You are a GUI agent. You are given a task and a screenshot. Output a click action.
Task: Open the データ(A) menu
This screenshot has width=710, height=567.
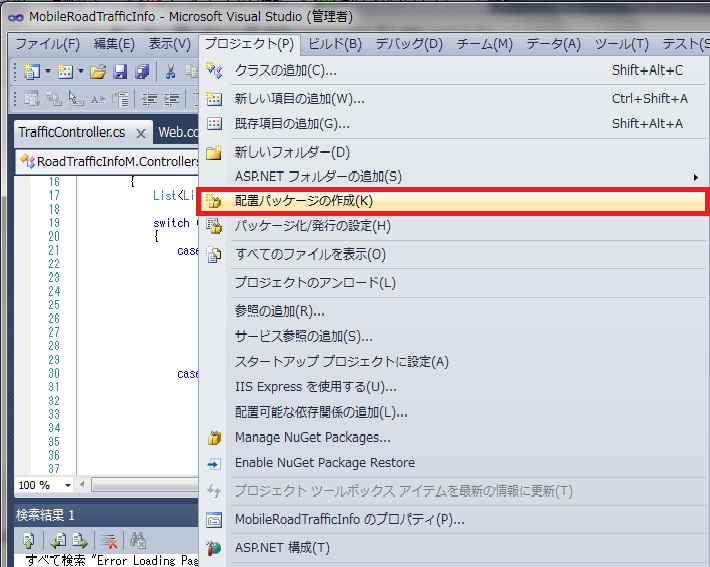pyautogui.click(x=553, y=44)
